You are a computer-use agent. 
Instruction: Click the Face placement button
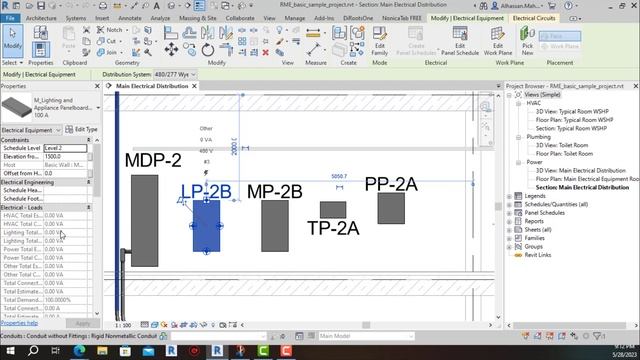(560, 36)
